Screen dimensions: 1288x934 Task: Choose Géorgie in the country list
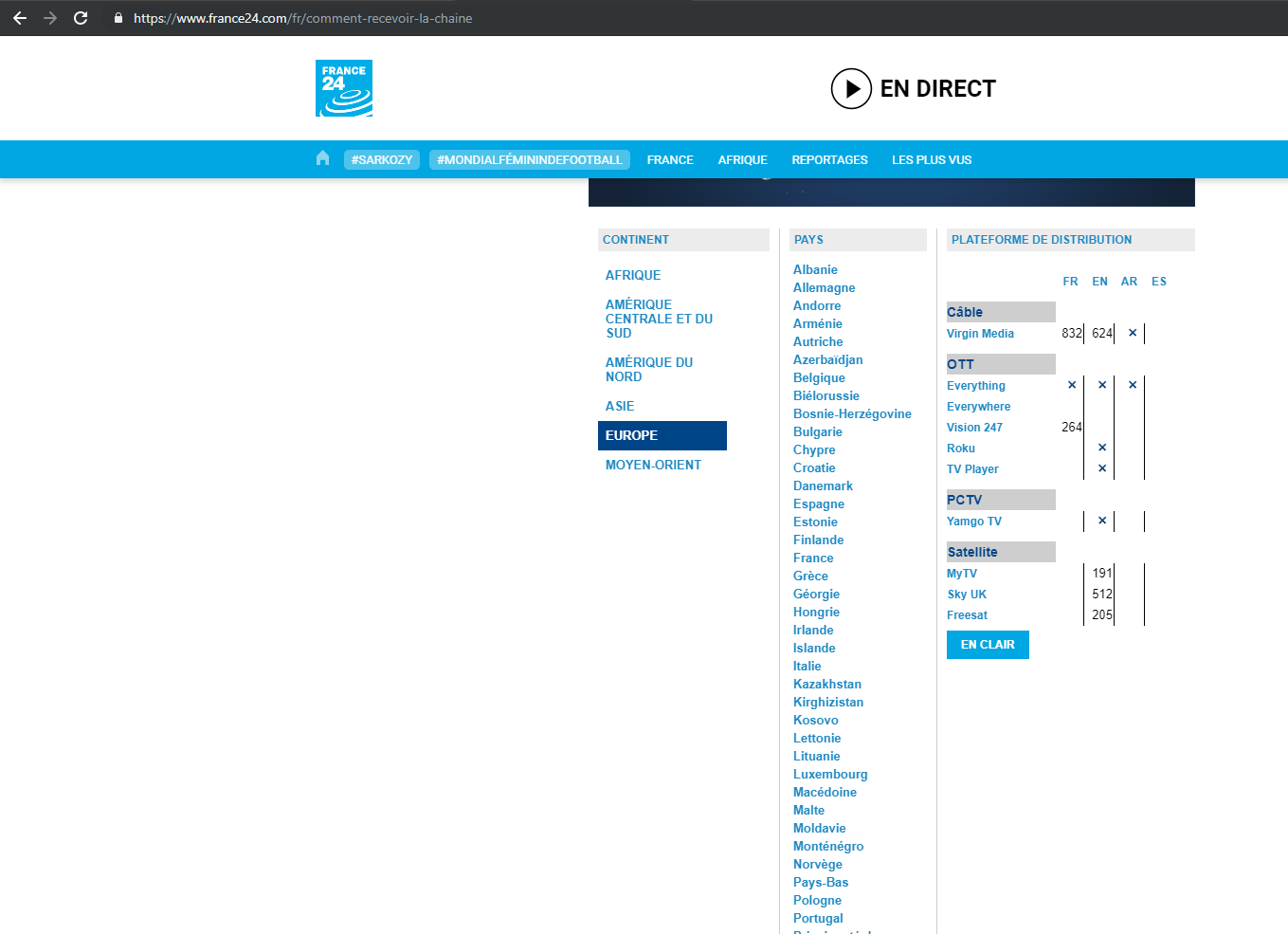[x=816, y=594]
